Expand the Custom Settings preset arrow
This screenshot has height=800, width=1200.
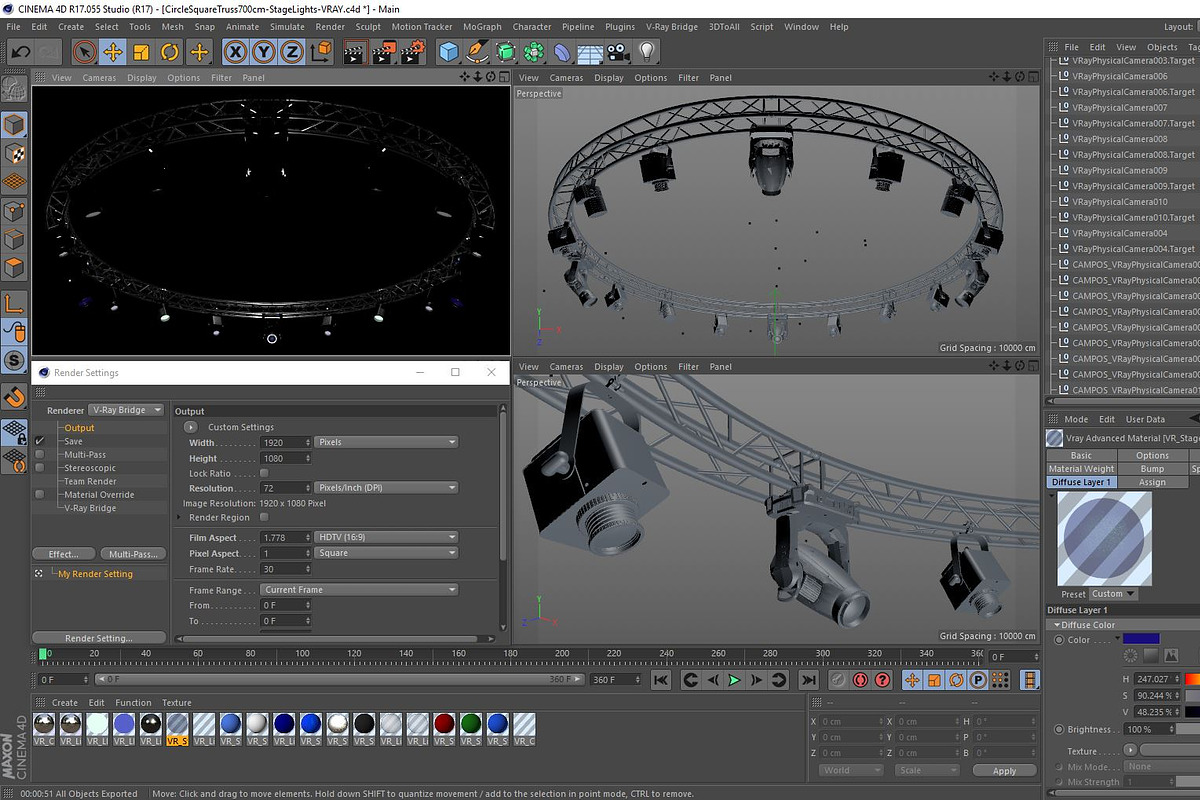[191, 427]
